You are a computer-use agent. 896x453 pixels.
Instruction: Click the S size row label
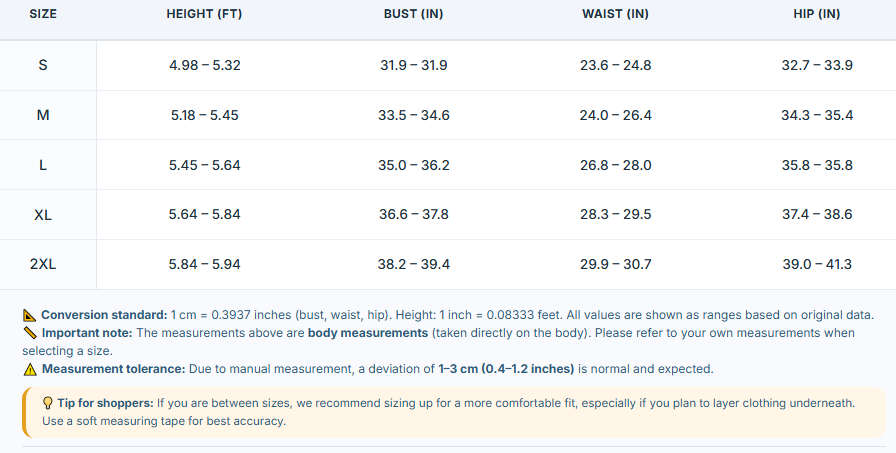(43, 65)
